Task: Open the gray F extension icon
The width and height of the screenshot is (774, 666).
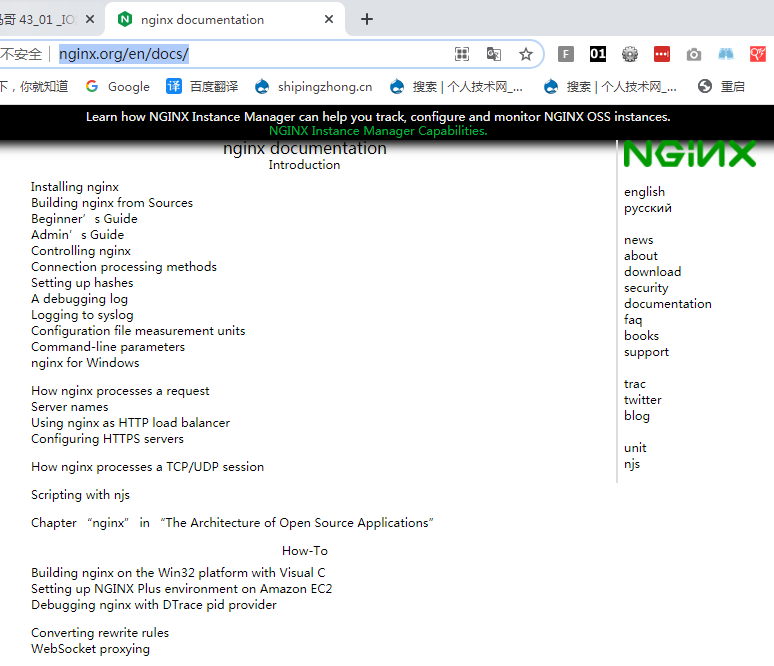Action: pyautogui.click(x=566, y=54)
